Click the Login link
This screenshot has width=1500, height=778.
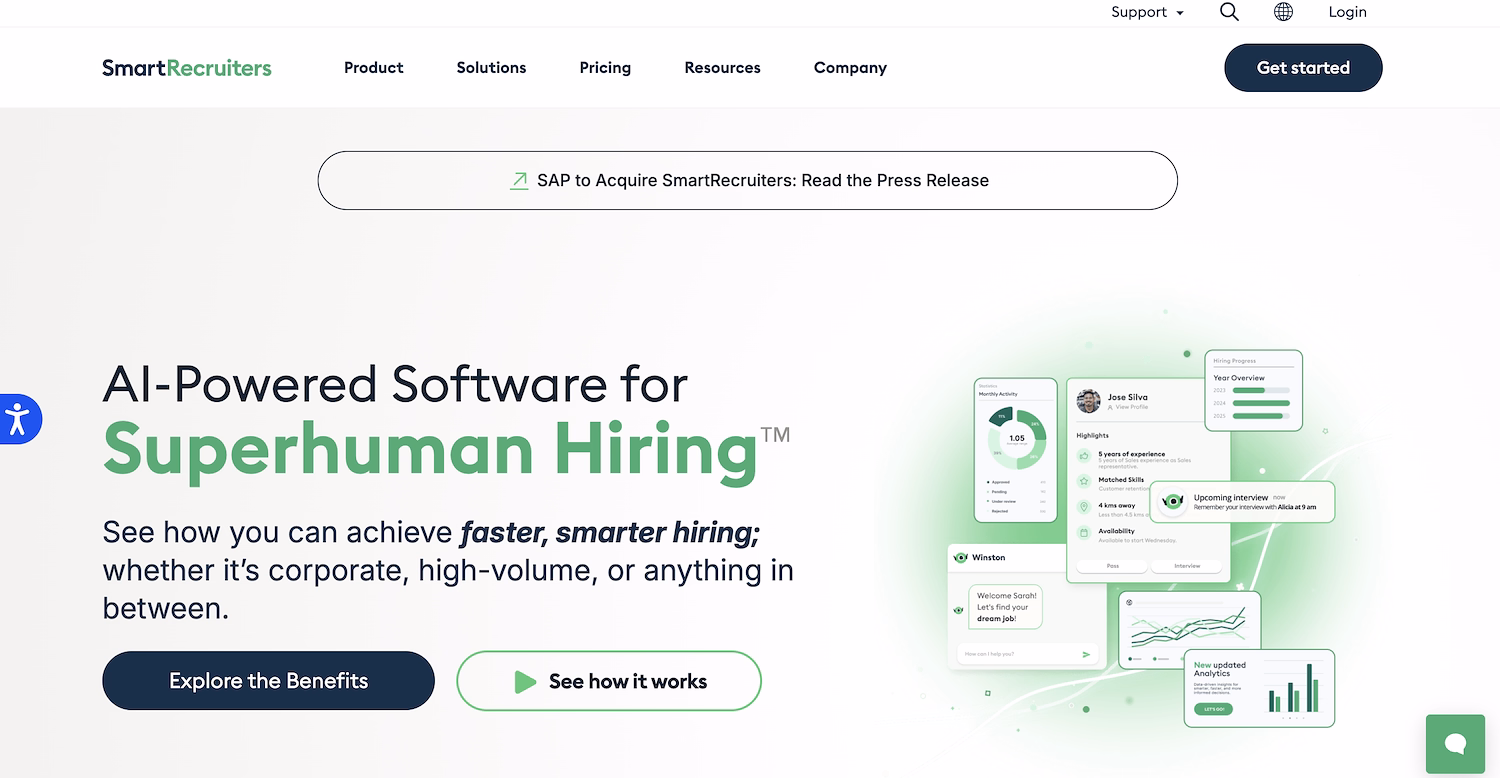tap(1347, 12)
